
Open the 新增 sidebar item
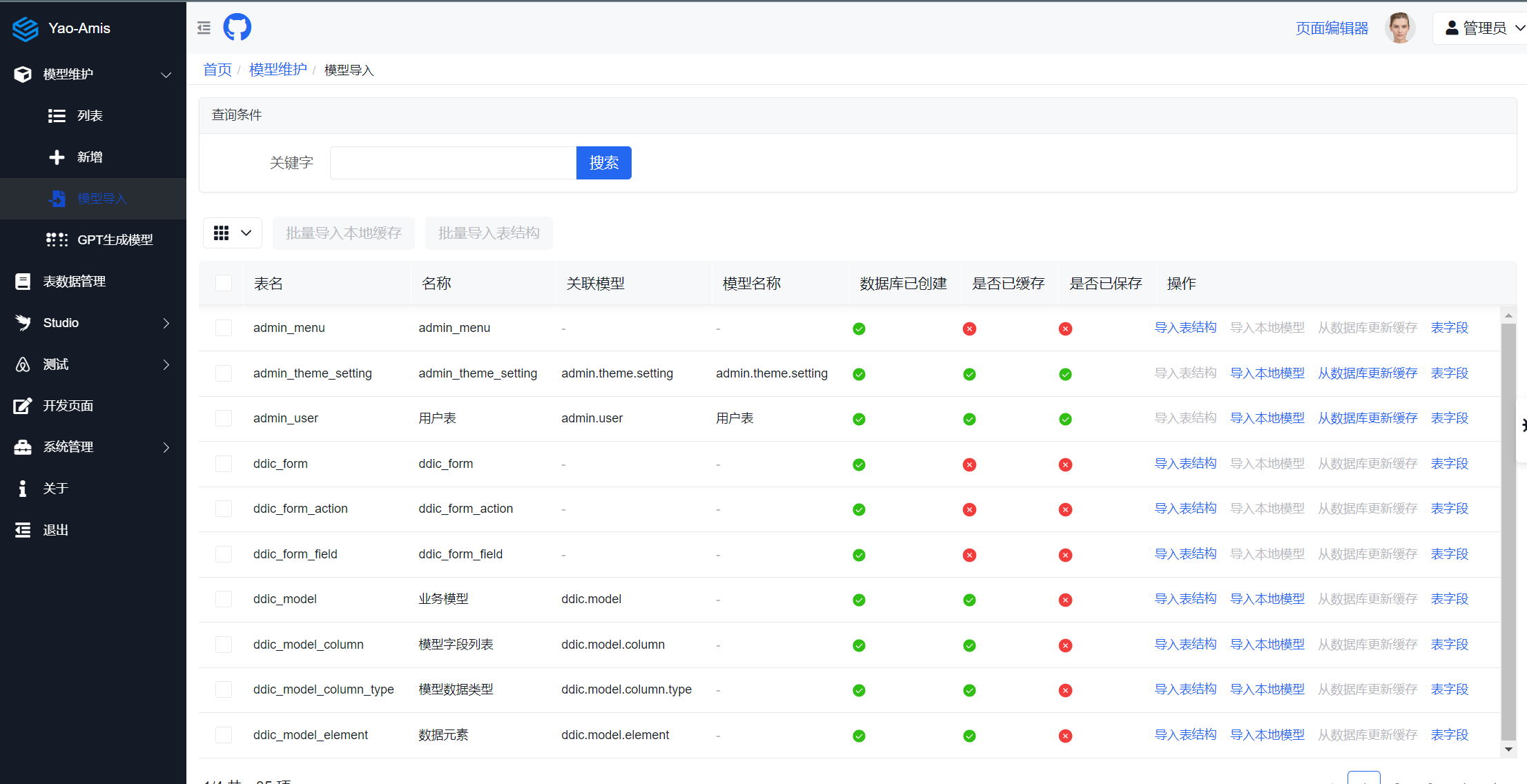coord(93,157)
